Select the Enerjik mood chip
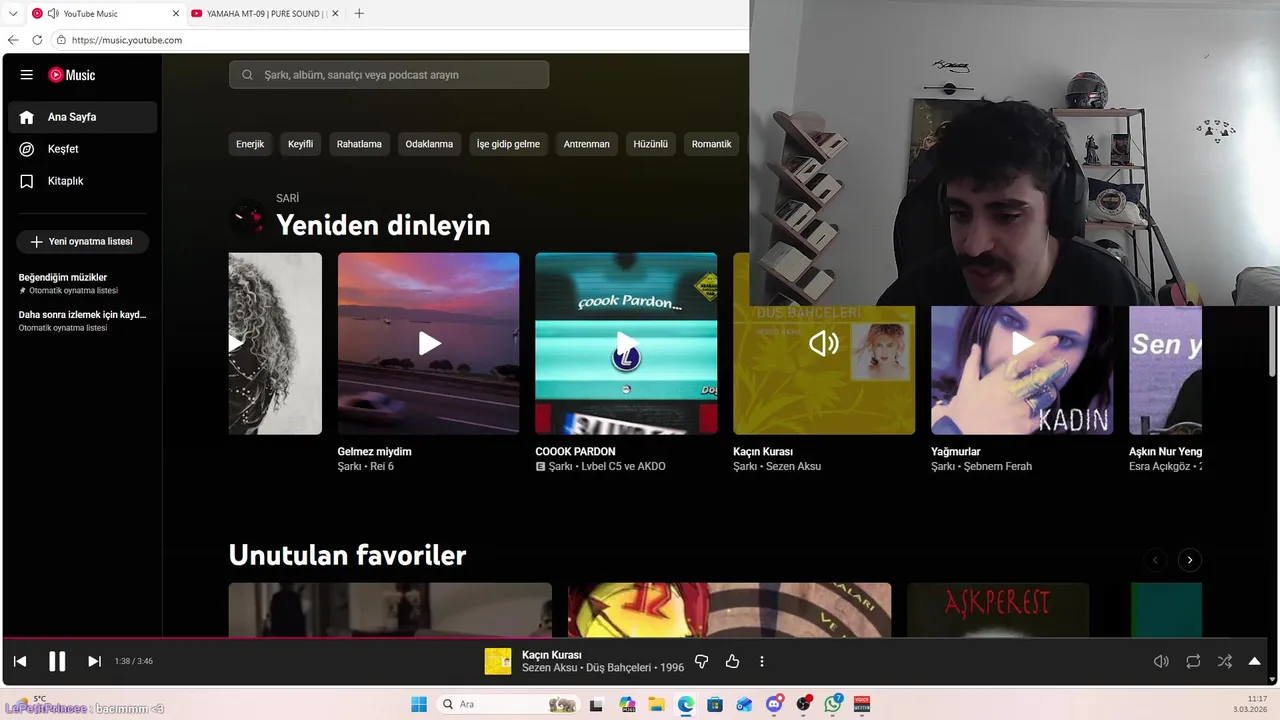Viewport: 1280px width, 720px height. [250, 144]
